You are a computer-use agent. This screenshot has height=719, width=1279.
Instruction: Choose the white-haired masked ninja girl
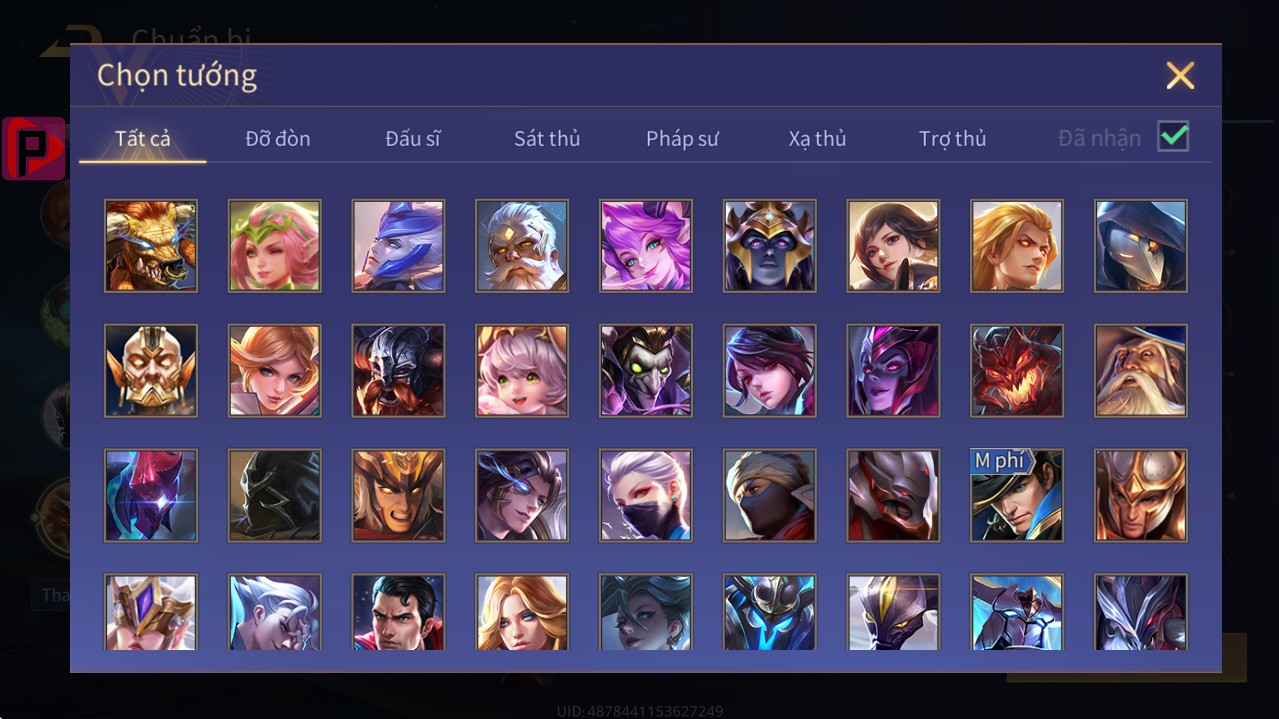point(646,496)
